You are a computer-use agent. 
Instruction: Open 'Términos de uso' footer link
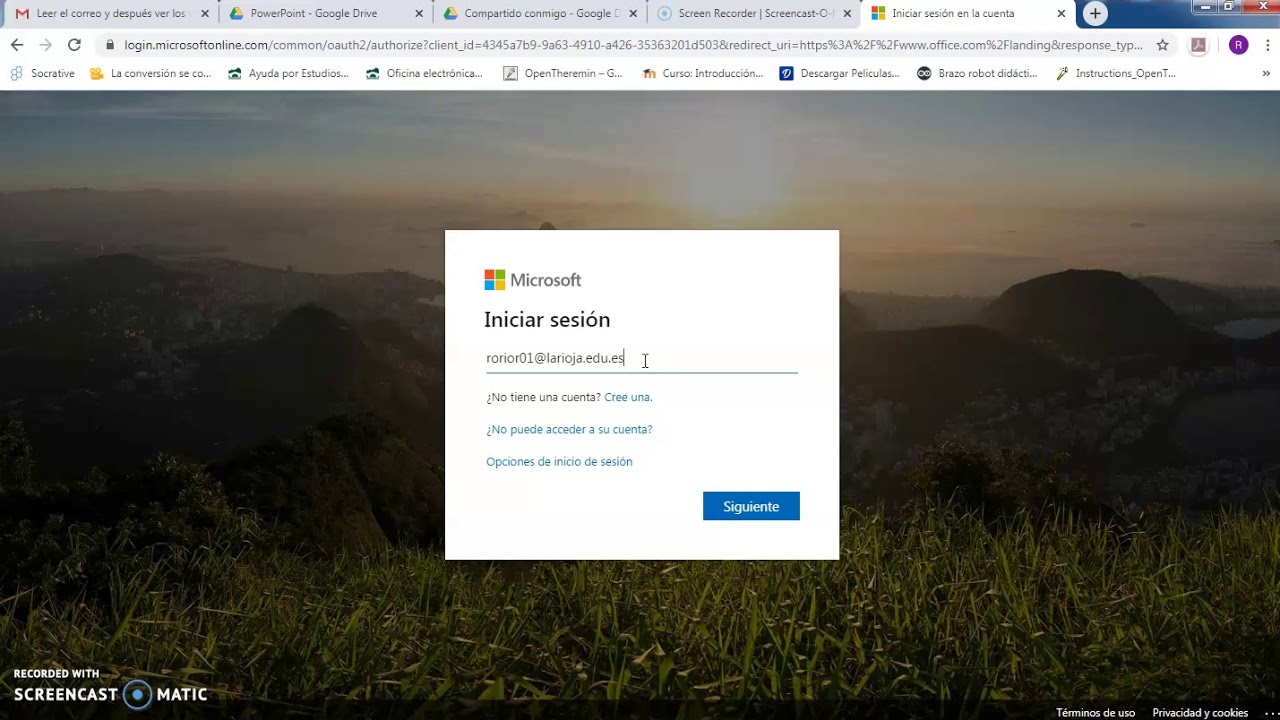(1095, 713)
